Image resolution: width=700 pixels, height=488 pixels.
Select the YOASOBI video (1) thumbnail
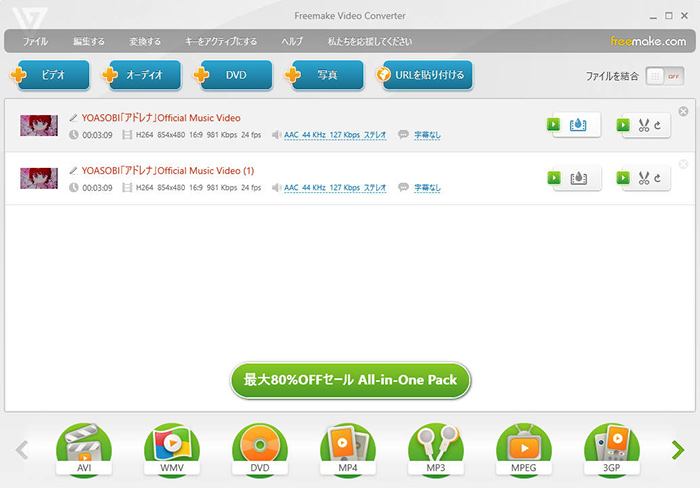(39, 178)
